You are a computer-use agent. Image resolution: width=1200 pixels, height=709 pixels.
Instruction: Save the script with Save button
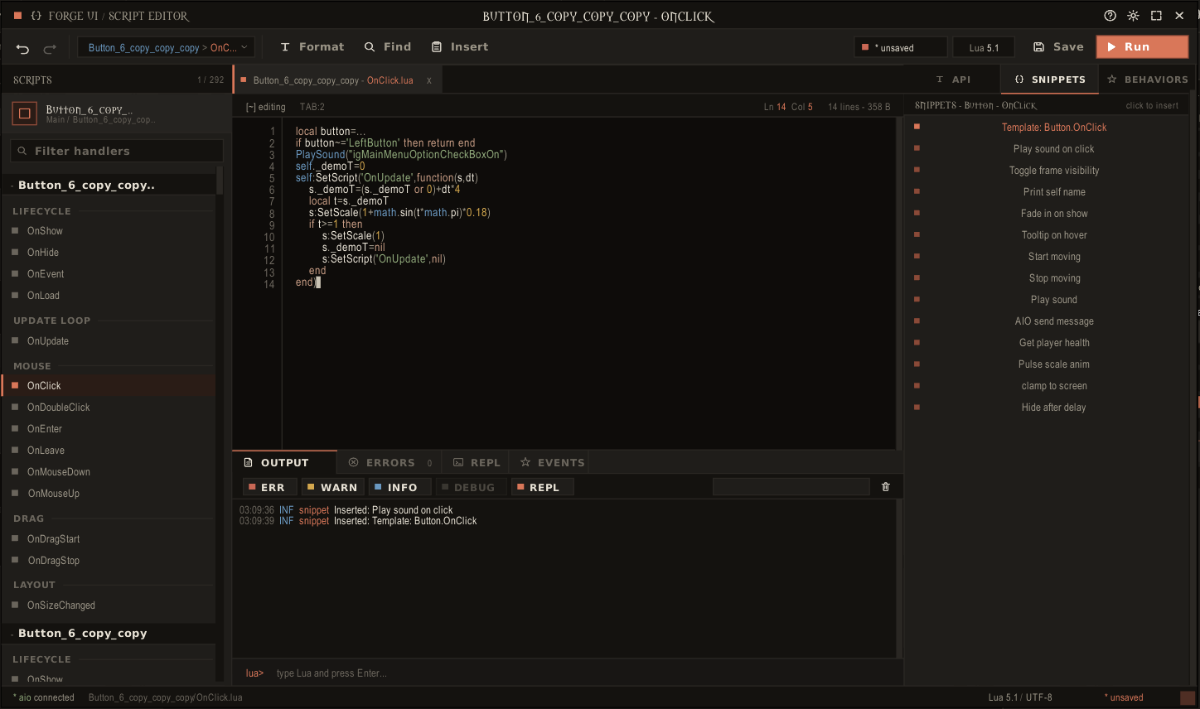click(x=1058, y=47)
